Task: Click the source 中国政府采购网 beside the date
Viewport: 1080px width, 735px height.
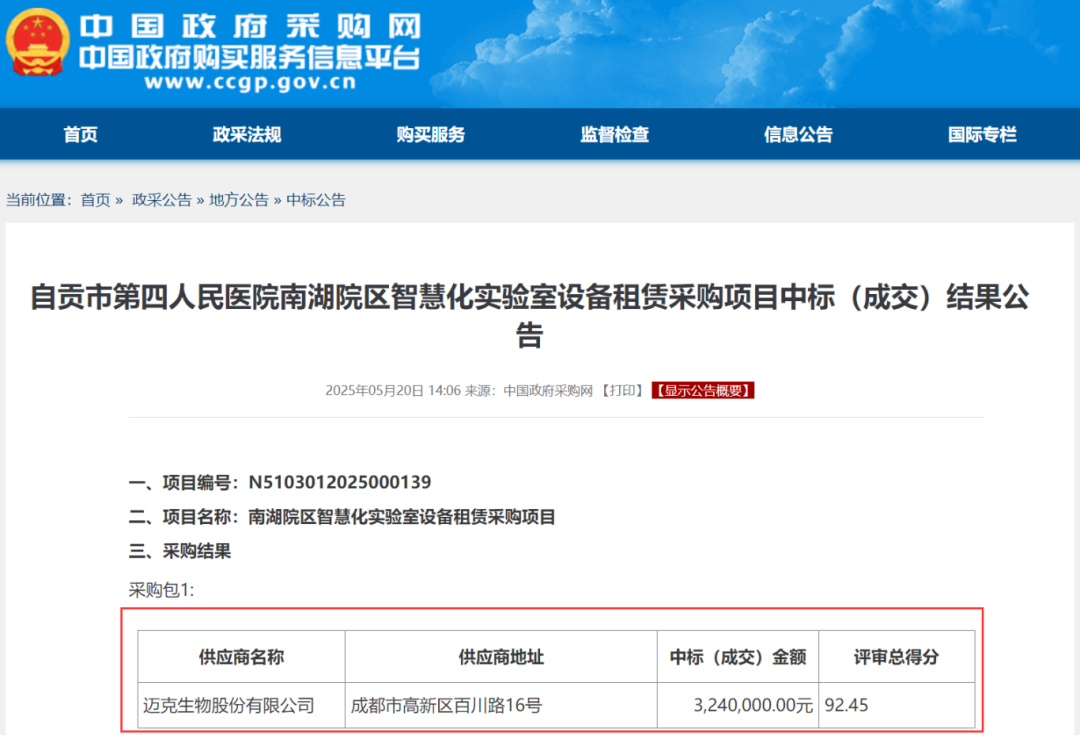Action: (548, 391)
